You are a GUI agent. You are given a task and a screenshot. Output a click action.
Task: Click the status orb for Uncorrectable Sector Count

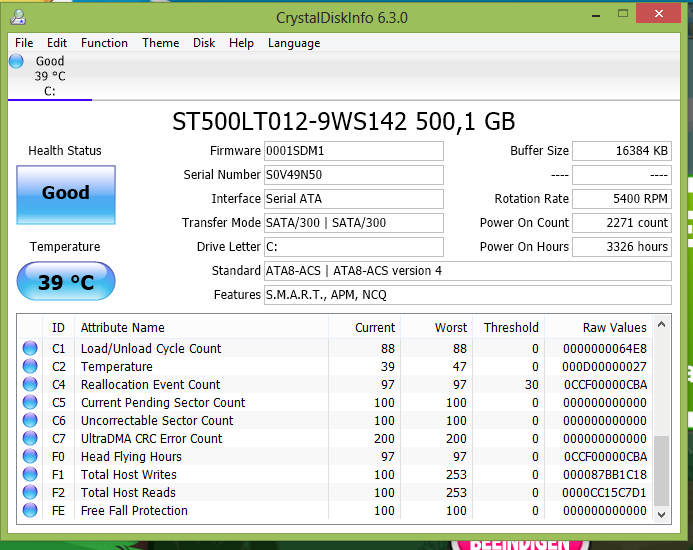pos(30,420)
